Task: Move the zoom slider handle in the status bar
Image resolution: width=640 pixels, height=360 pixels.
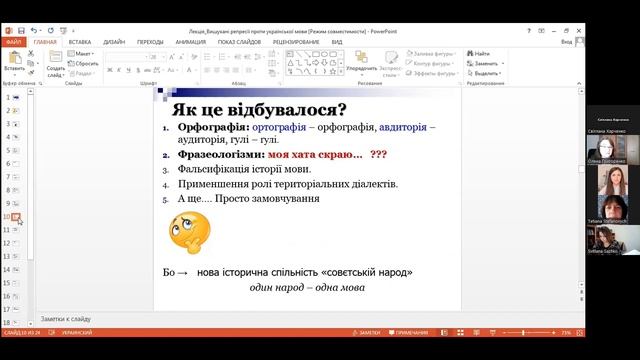Action: [523, 333]
